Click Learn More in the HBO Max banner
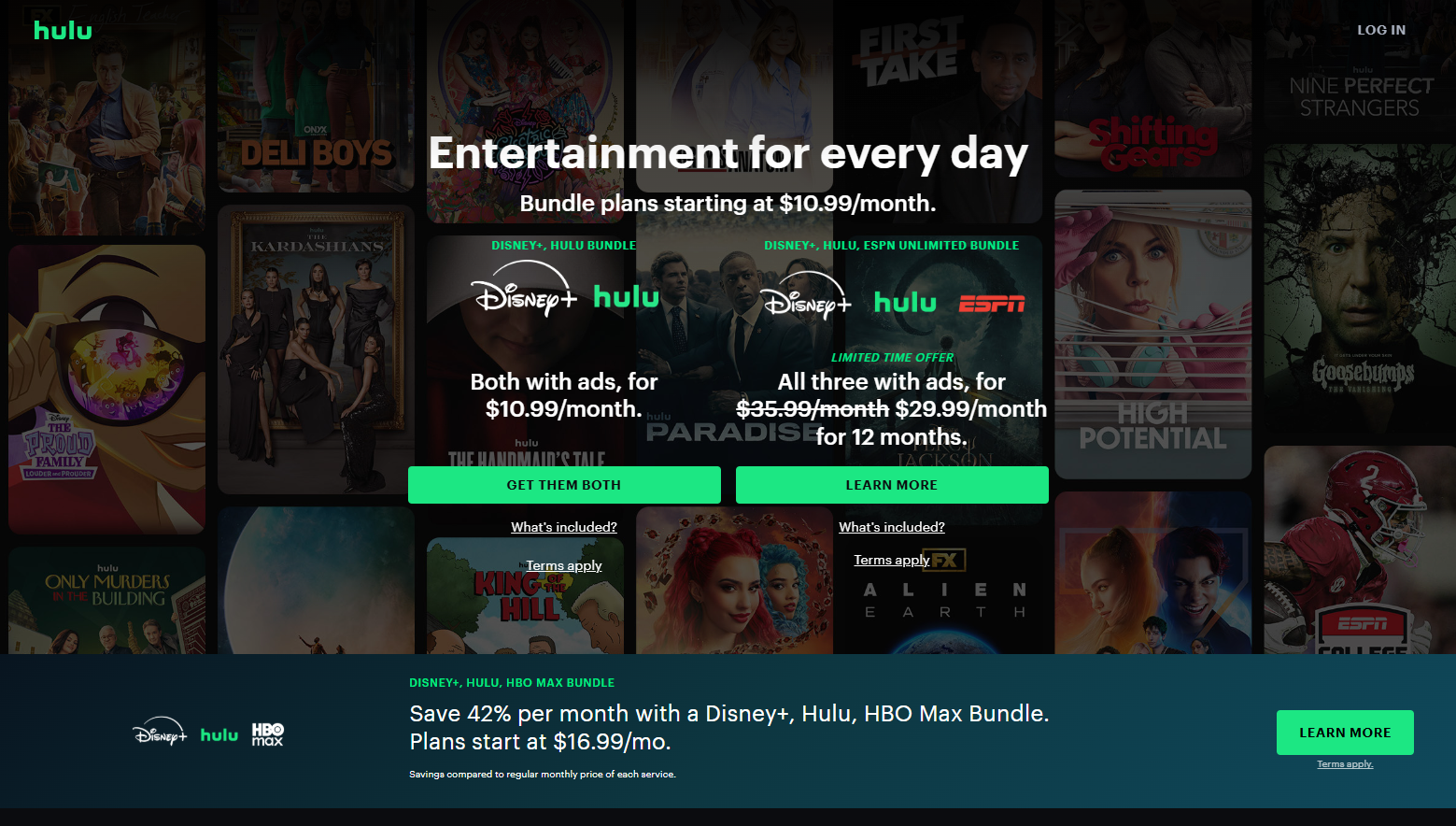The image size is (1456, 826). click(x=1345, y=733)
